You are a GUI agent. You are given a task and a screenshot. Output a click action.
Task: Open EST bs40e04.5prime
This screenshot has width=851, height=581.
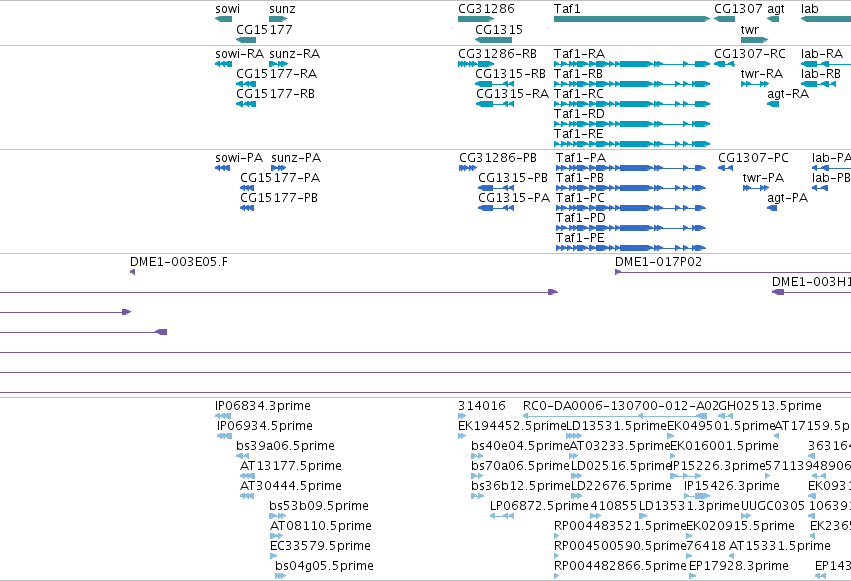tap(520, 446)
